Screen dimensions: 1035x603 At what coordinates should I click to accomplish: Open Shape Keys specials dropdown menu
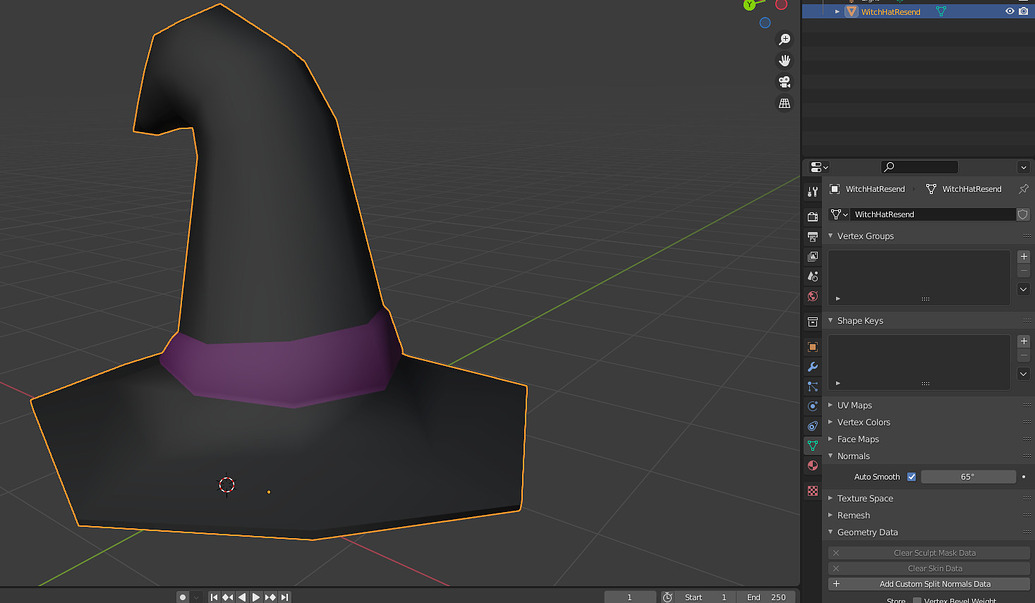(1023, 374)
